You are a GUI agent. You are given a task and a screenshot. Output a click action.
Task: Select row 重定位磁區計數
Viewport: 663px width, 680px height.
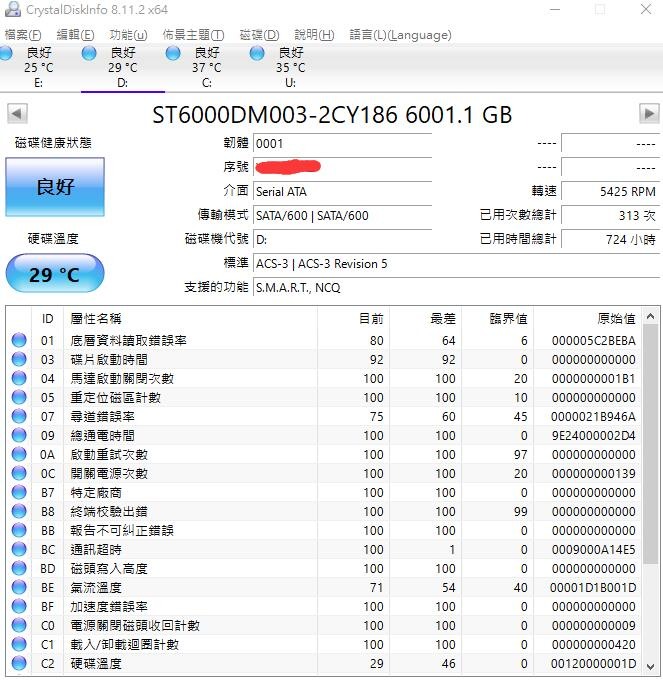pos(324,397)
